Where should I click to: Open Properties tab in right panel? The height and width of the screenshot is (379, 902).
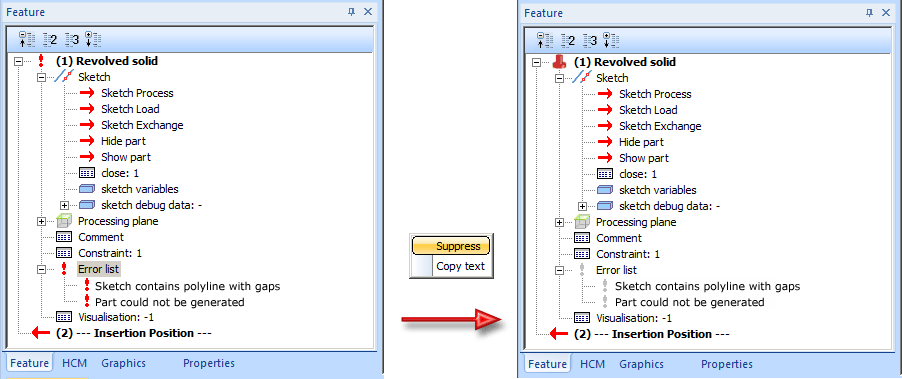click(x=727, y=364)
